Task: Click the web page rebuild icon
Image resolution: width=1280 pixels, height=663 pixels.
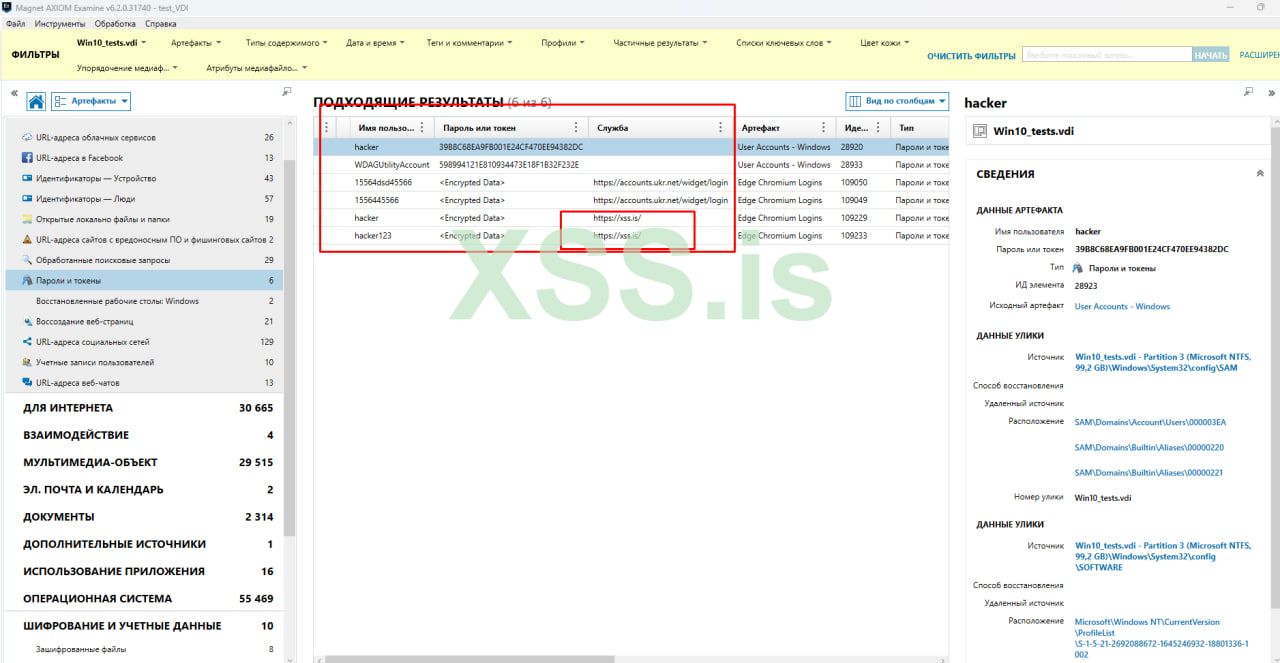Action: click(27, 322)
